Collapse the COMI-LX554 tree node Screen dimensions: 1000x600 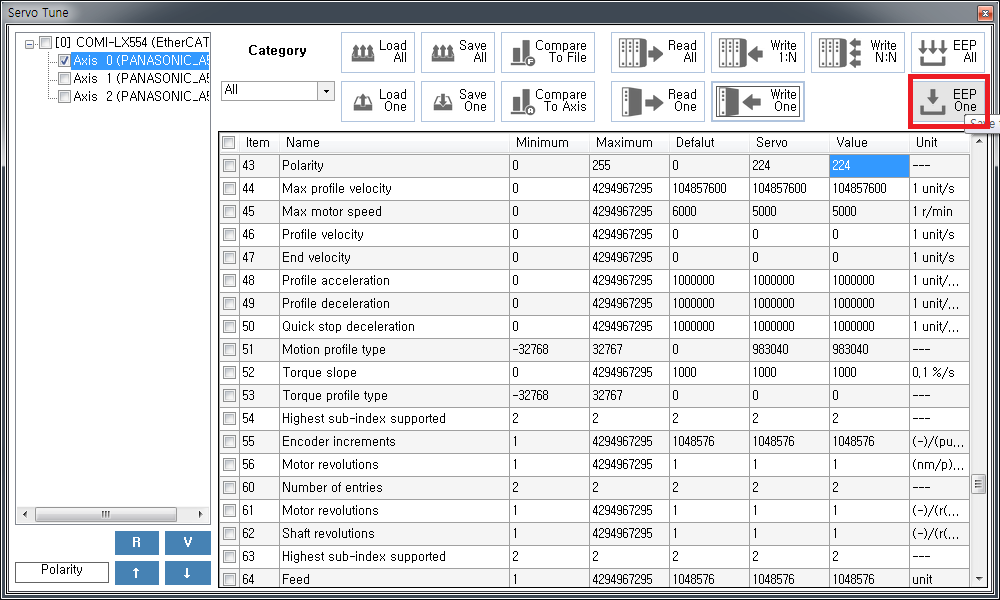30,43
